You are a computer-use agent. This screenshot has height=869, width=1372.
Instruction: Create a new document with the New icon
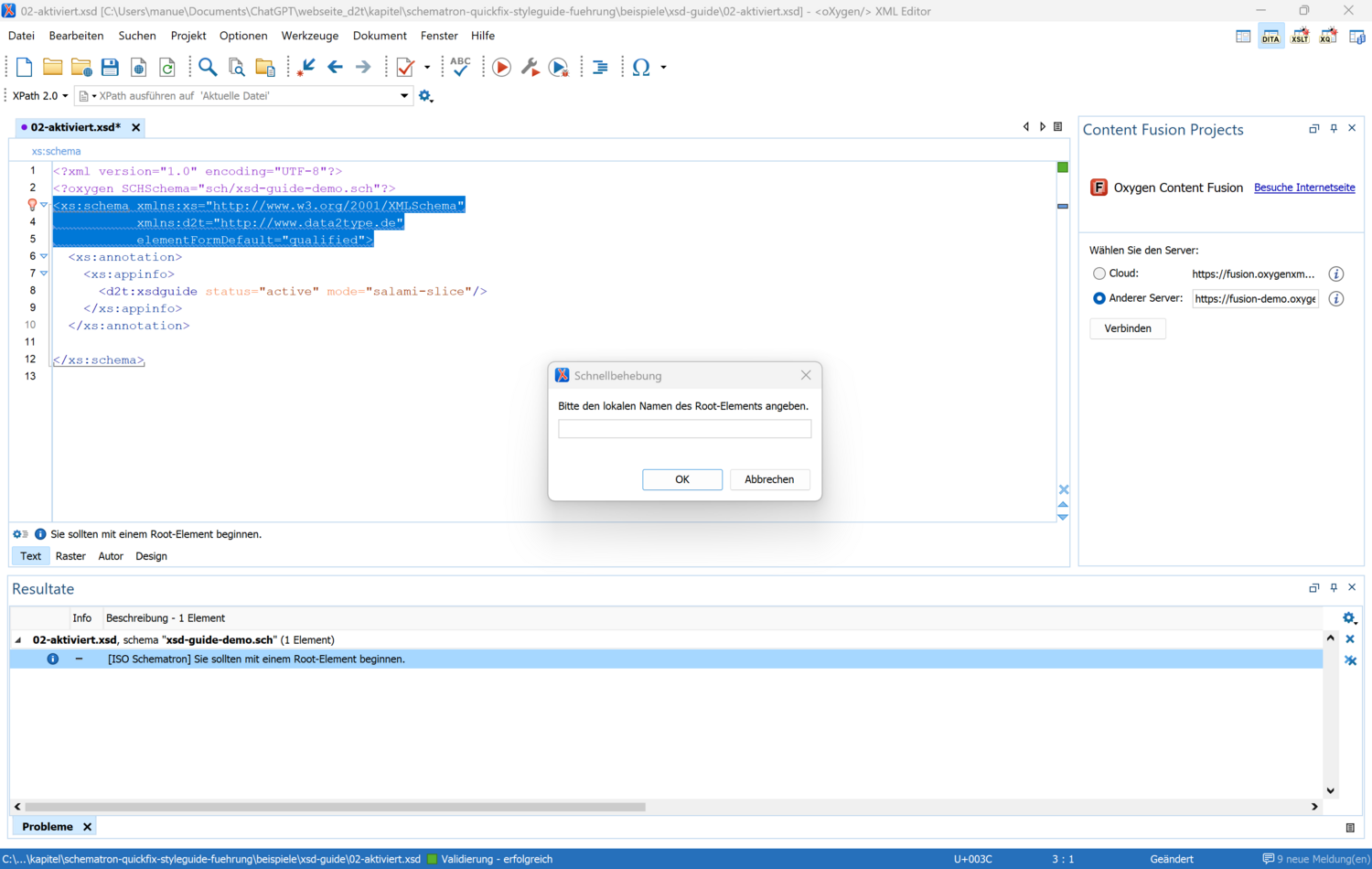[x=24, y=67]
